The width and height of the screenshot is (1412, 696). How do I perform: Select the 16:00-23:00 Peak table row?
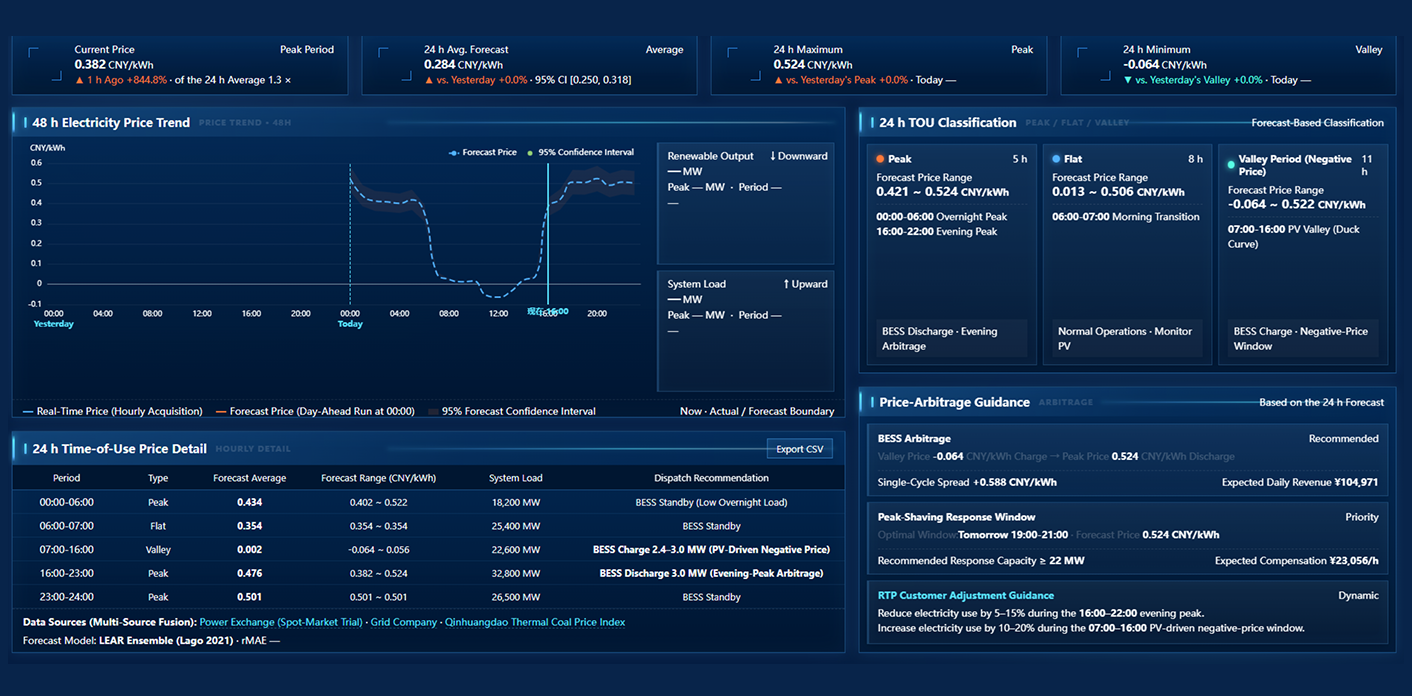tap(428, 573)
